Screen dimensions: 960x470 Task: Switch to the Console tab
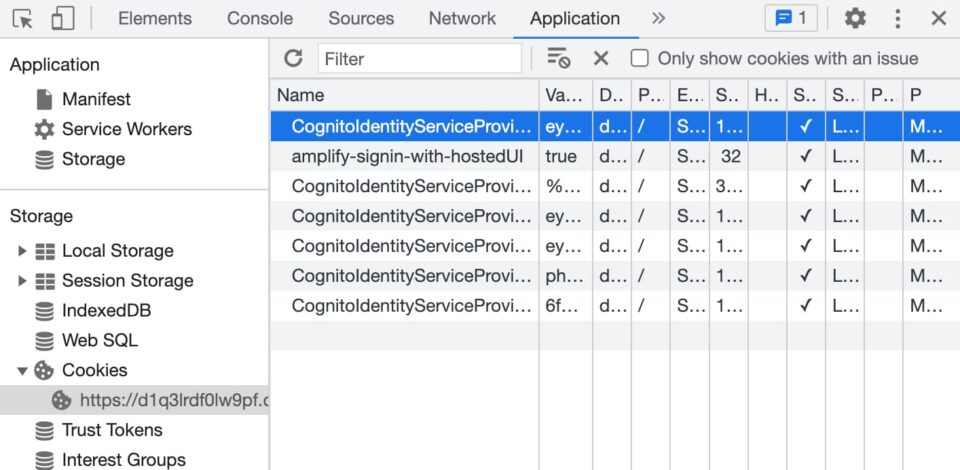coord(262,19)
